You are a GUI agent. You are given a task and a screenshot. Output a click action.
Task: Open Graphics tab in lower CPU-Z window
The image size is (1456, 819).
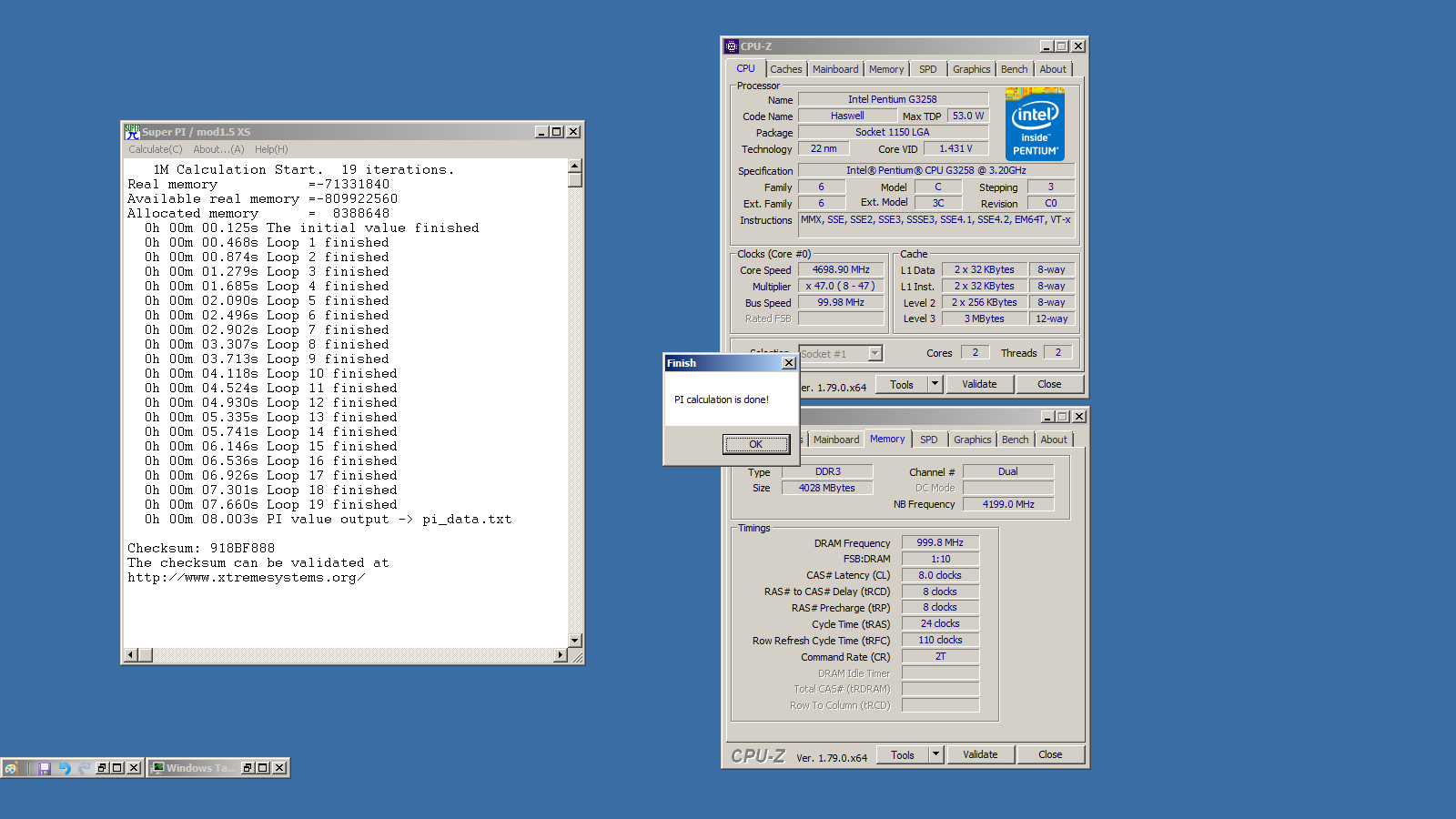pos(973,440)
